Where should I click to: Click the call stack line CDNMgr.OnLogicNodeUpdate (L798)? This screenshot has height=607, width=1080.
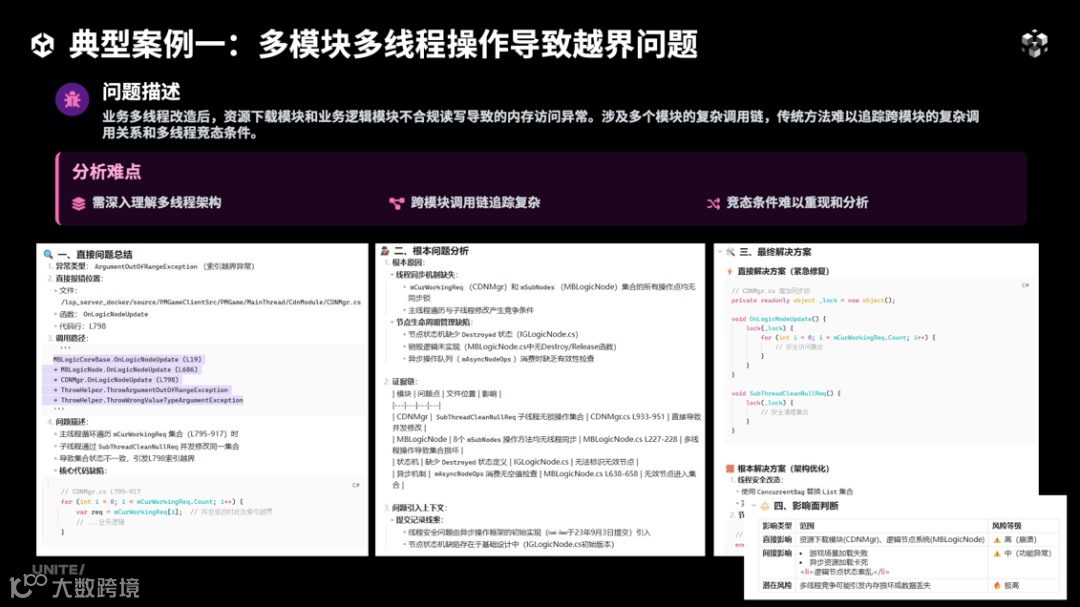pos(117,380)
